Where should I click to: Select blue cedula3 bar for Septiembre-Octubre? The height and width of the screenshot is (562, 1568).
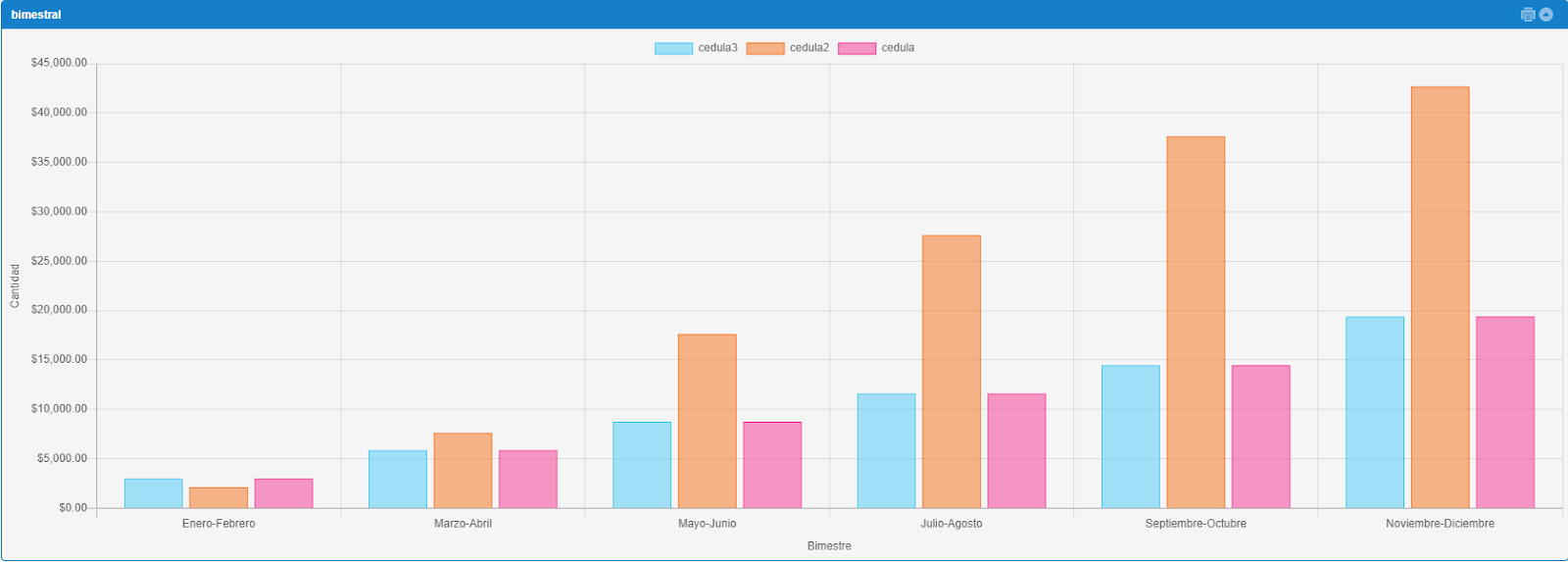pyautogui.click(x=1130, y=436)
